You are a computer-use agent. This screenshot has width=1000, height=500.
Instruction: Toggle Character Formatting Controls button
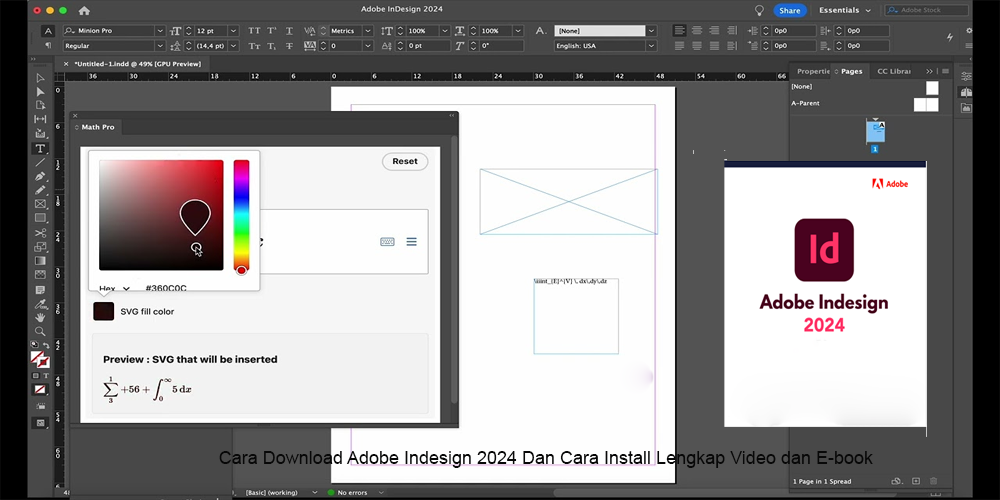[x=48, y=31]
